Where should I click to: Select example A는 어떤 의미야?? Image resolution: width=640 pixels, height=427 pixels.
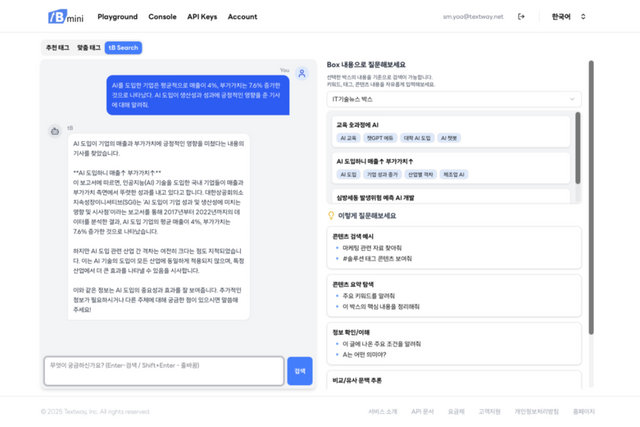[364, 354]
